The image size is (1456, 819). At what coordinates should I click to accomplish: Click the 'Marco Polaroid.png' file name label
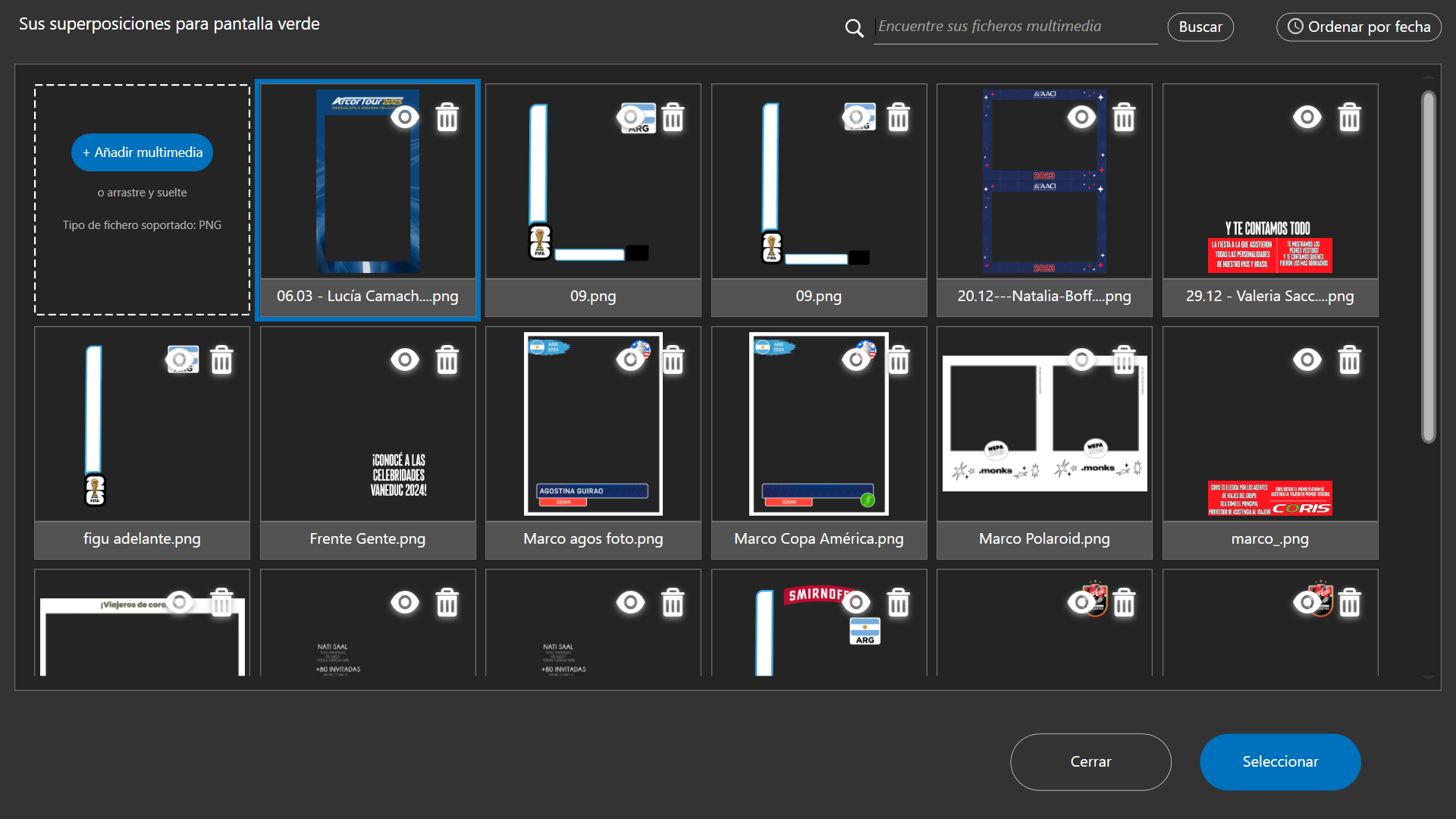(1044, 539)
